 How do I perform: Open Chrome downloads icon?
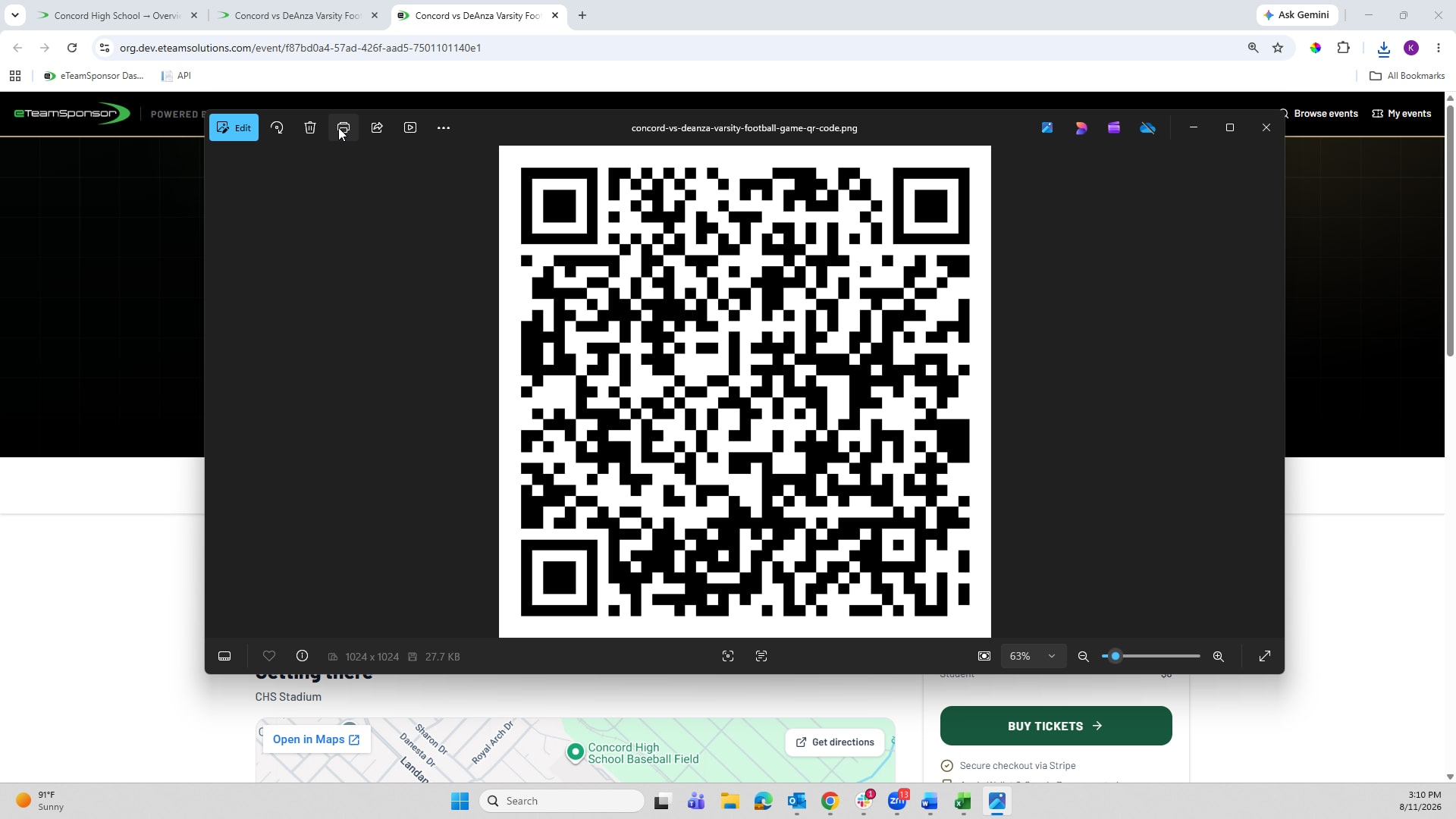tap(1384, 48)
